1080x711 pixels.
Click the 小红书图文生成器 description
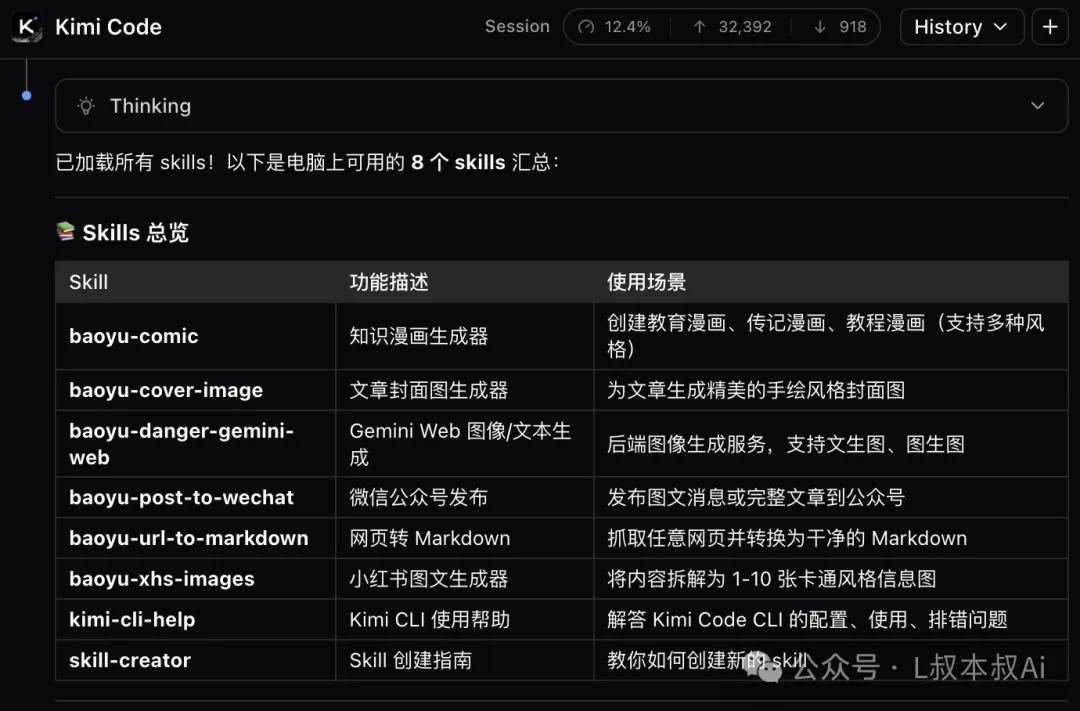point(428,579)
